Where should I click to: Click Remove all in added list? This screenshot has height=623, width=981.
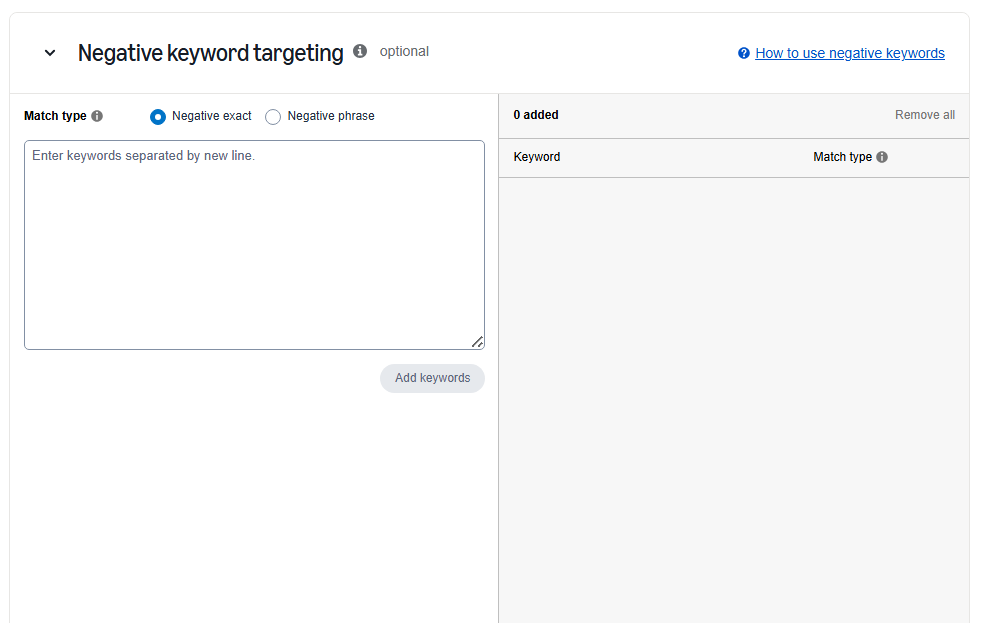[x=925, y=115]
